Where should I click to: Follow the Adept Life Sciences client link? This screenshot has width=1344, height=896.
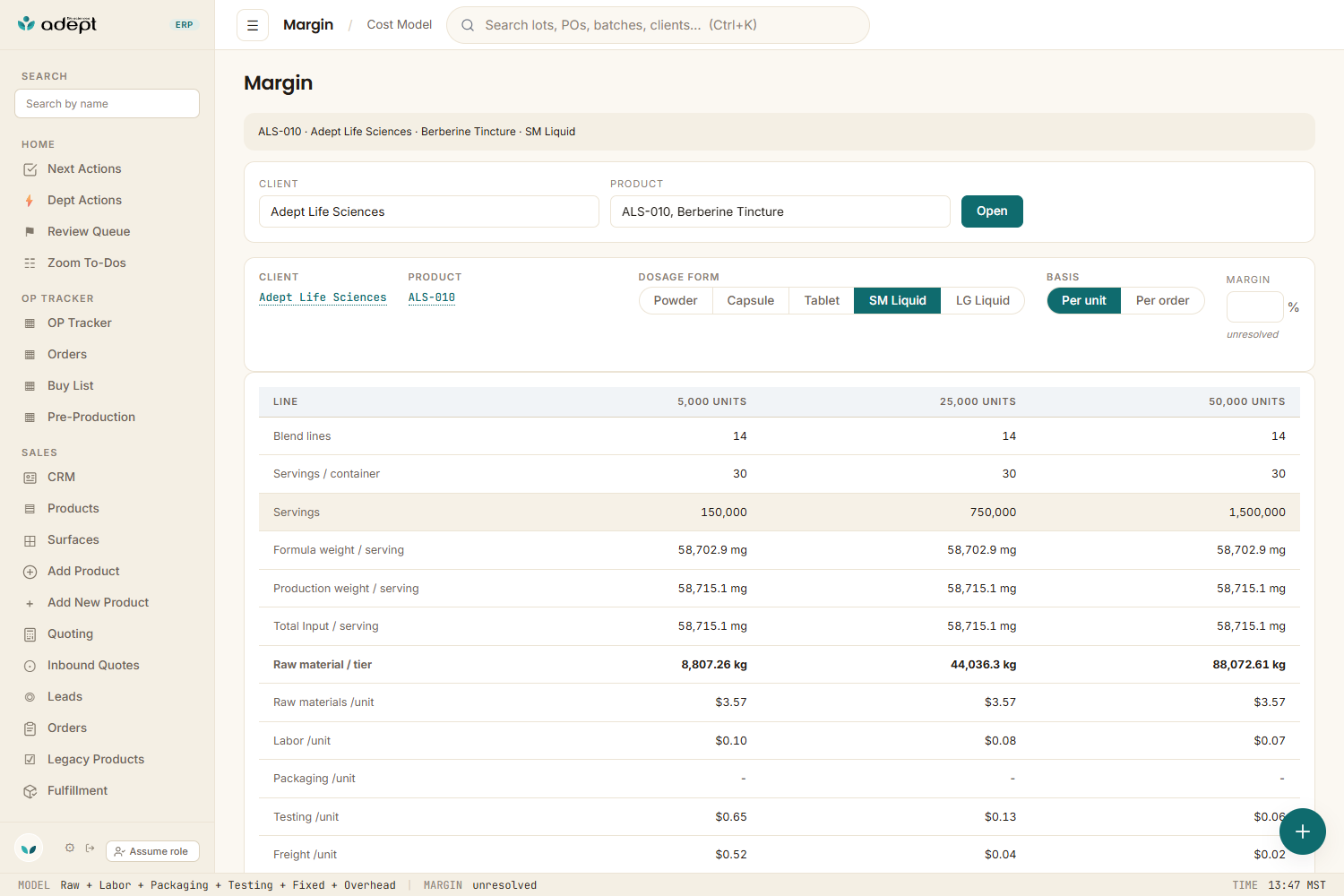(323, 297)
